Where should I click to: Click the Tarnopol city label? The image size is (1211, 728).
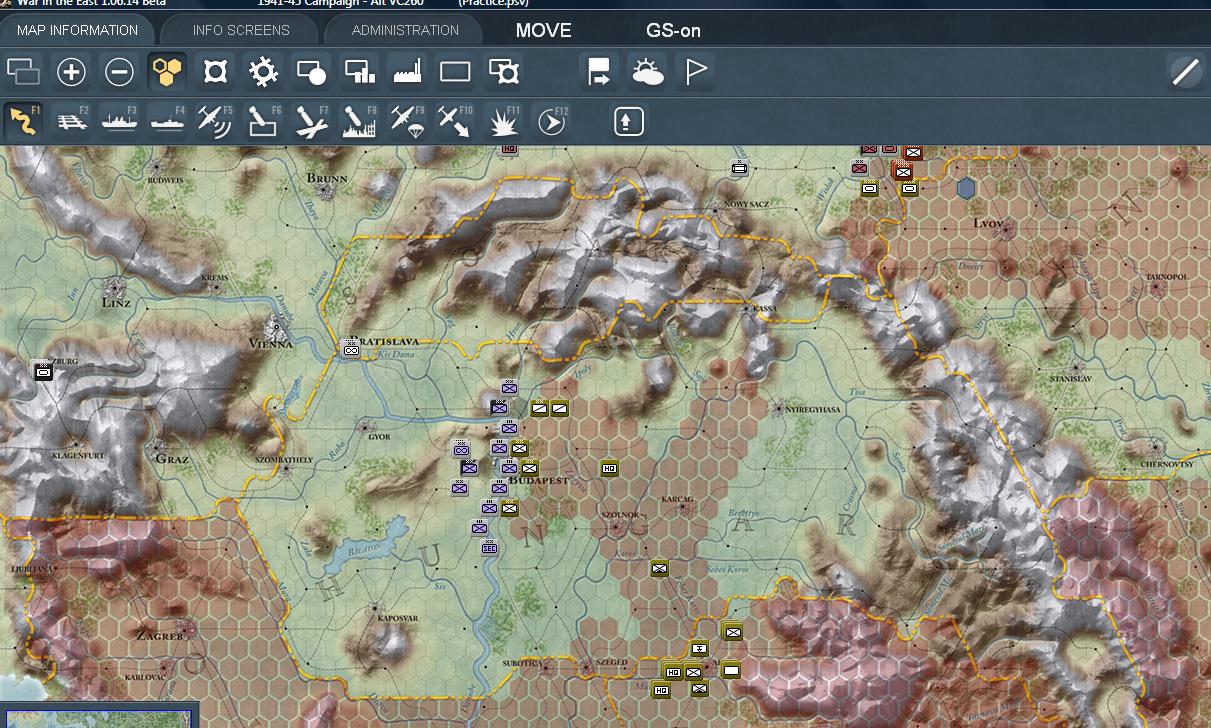(x=1166, y=277)
